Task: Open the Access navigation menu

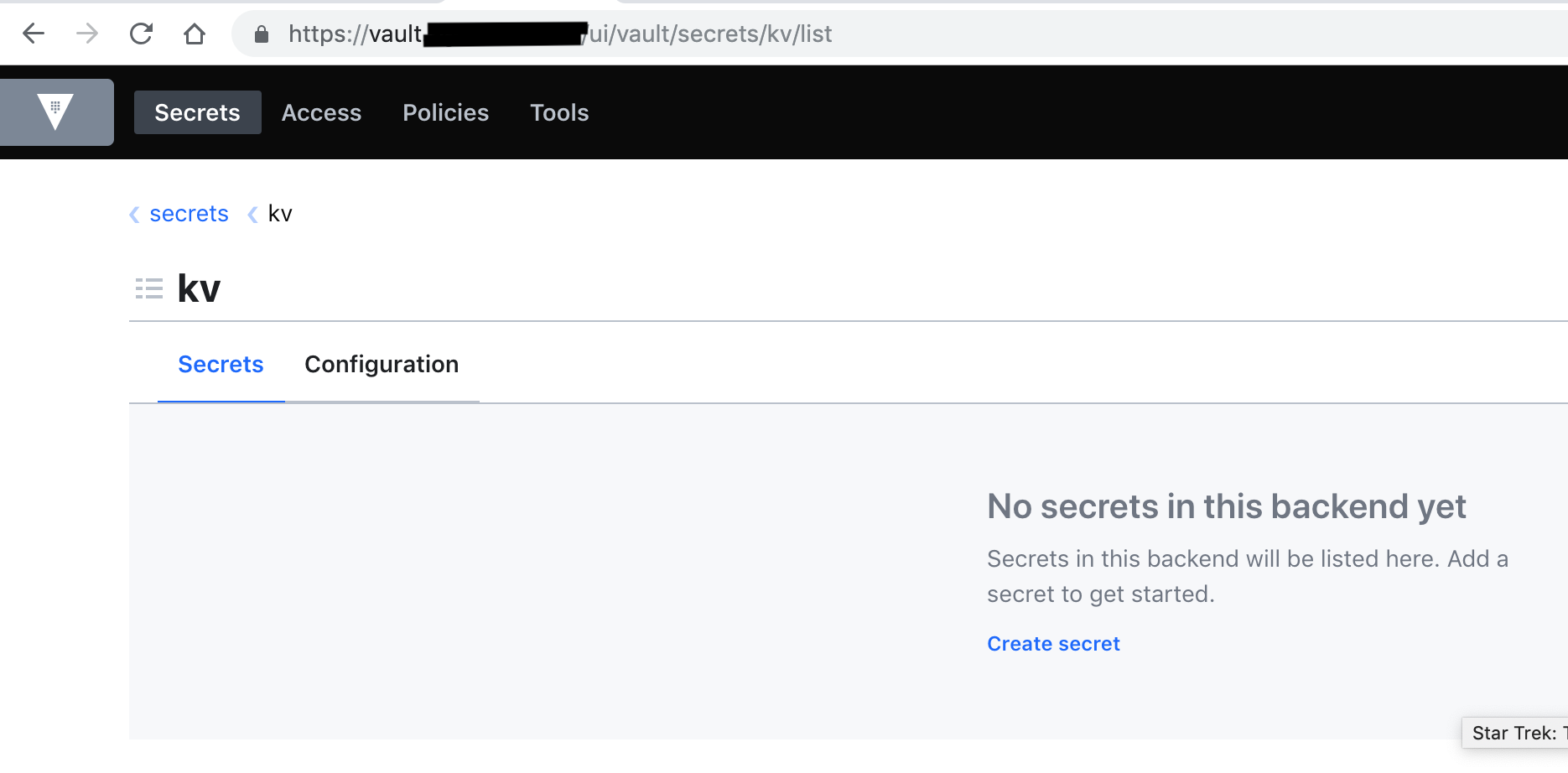Action: coord(321,112)
